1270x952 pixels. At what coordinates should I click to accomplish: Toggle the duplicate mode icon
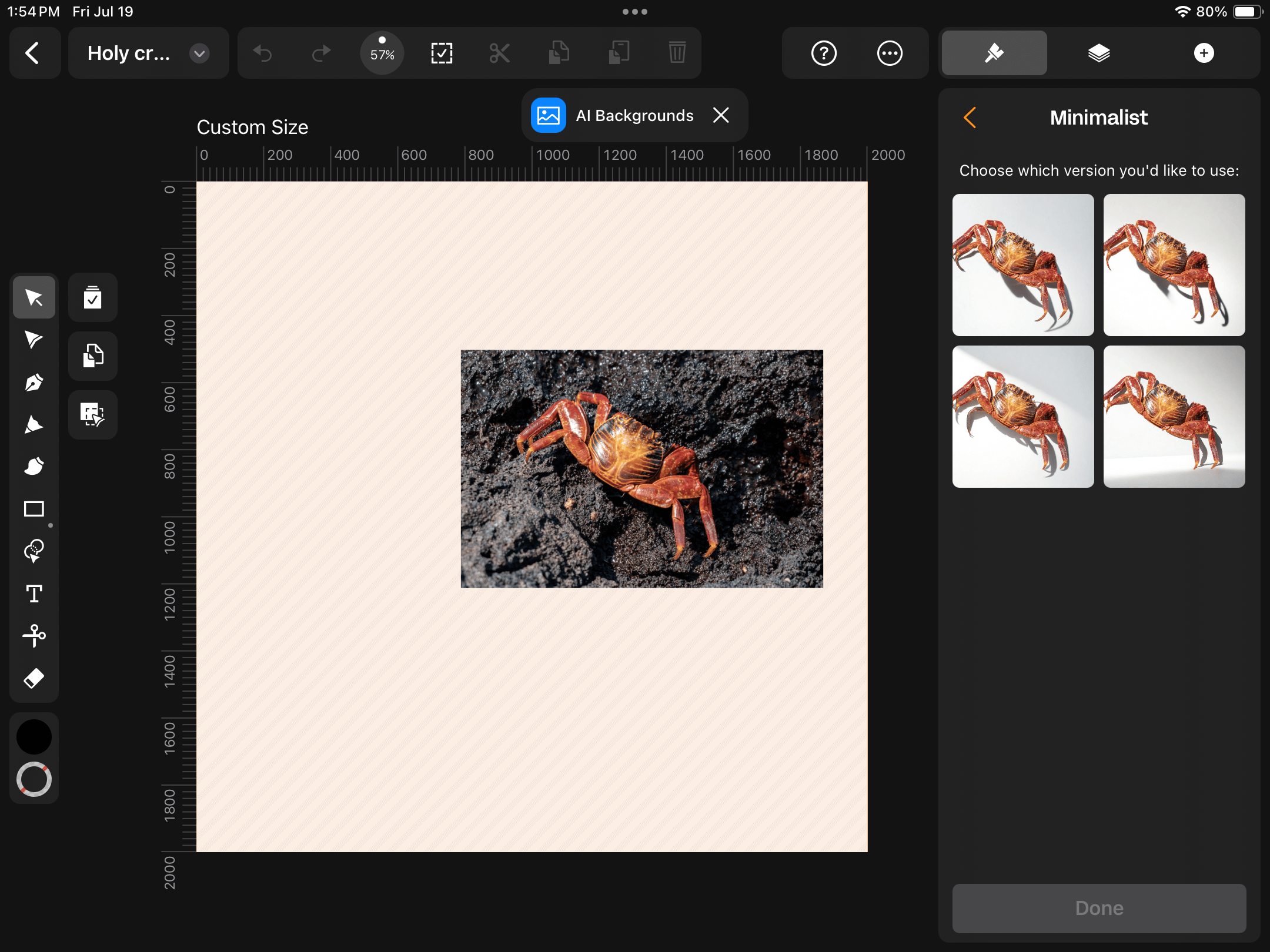pos(93,356)
